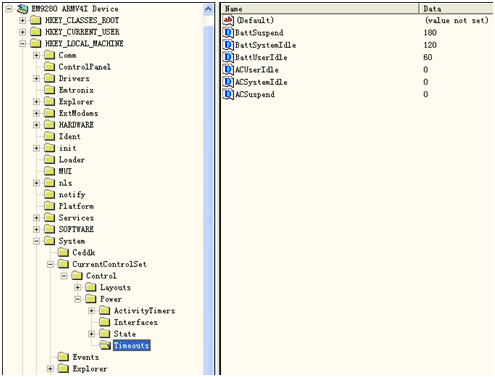Expand the Drivers key
Viewport: 495px width, 377px height.
point(36,78)
